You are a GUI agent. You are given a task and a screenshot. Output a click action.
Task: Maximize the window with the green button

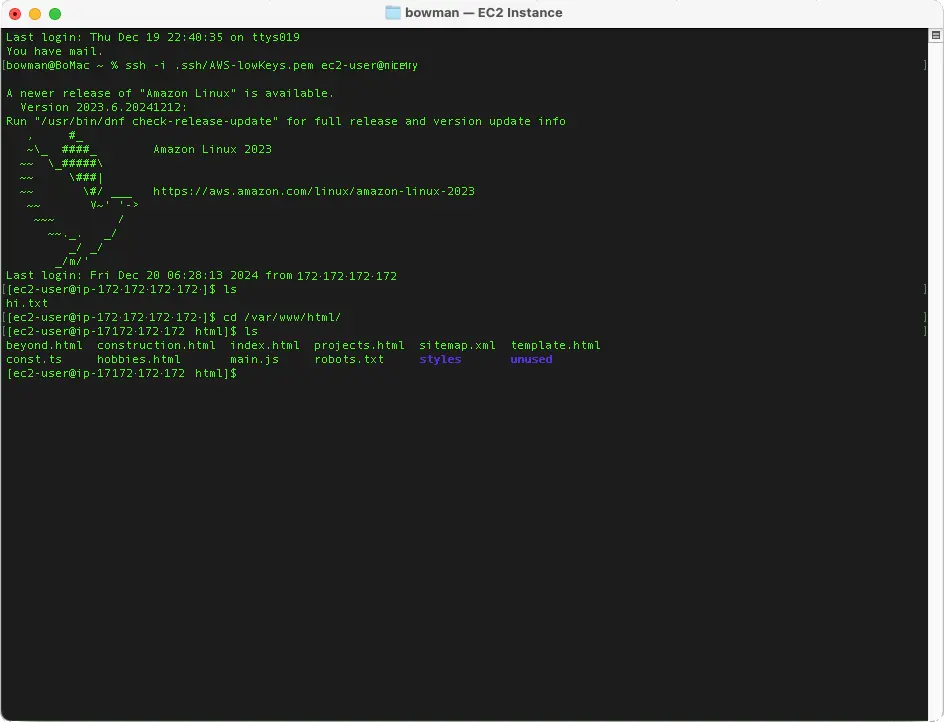pos(55,14)
